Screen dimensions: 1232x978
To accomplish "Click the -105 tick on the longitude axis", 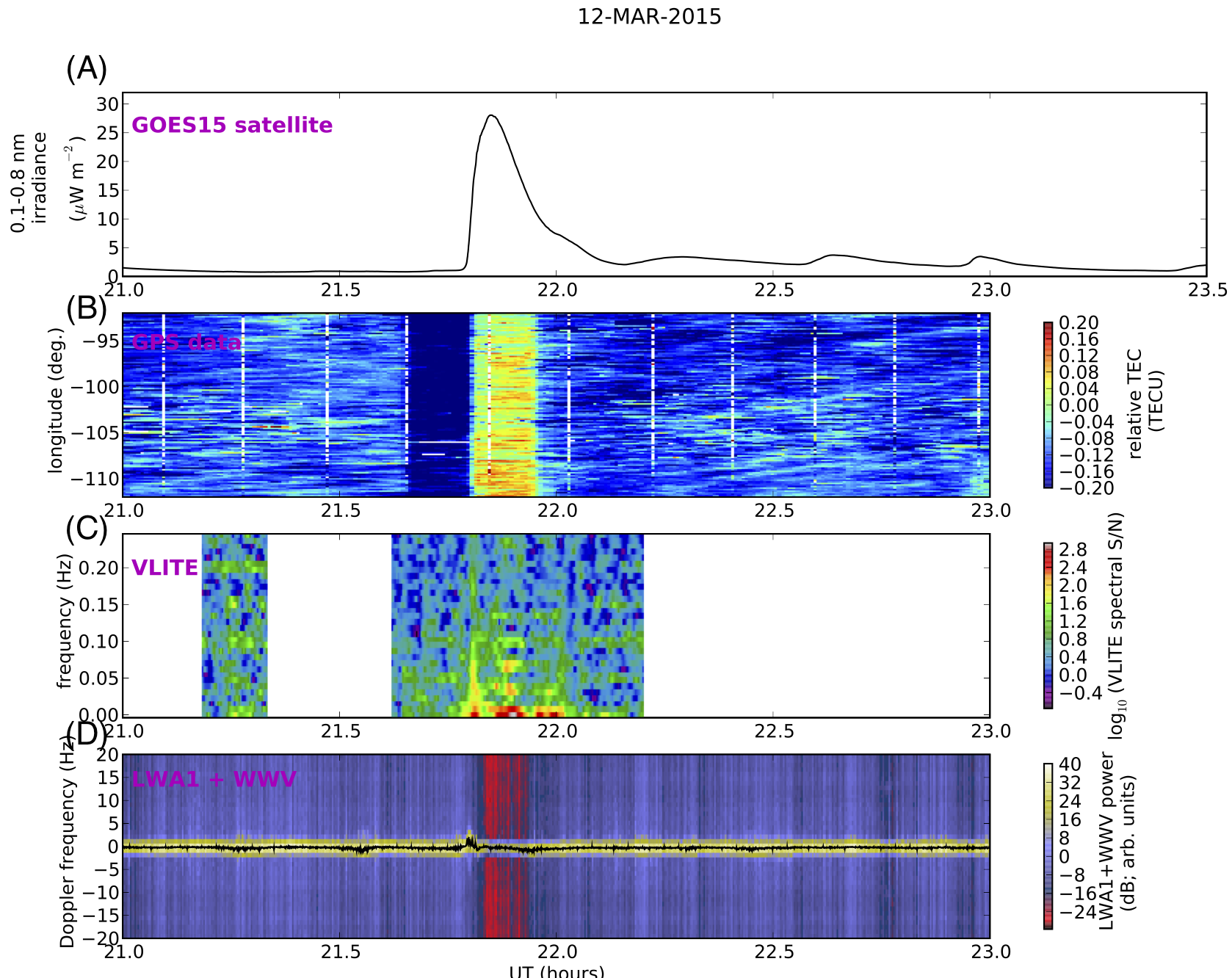I will [95, 432].
